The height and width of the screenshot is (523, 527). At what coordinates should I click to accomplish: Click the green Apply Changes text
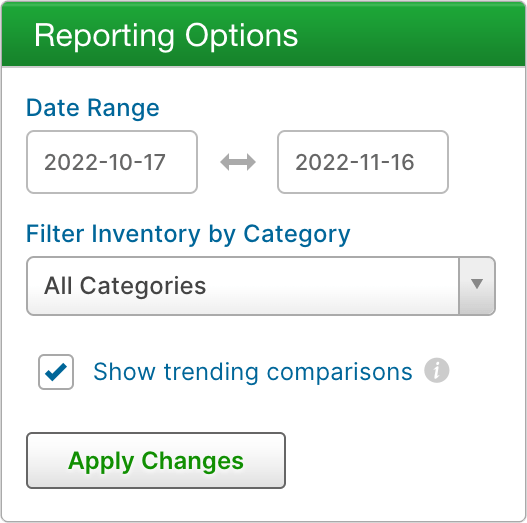(x=156, y=461)
